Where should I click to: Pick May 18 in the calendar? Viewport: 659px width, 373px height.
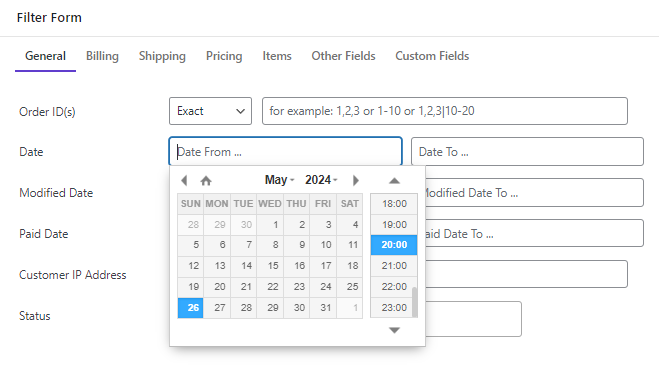(350, 266)
